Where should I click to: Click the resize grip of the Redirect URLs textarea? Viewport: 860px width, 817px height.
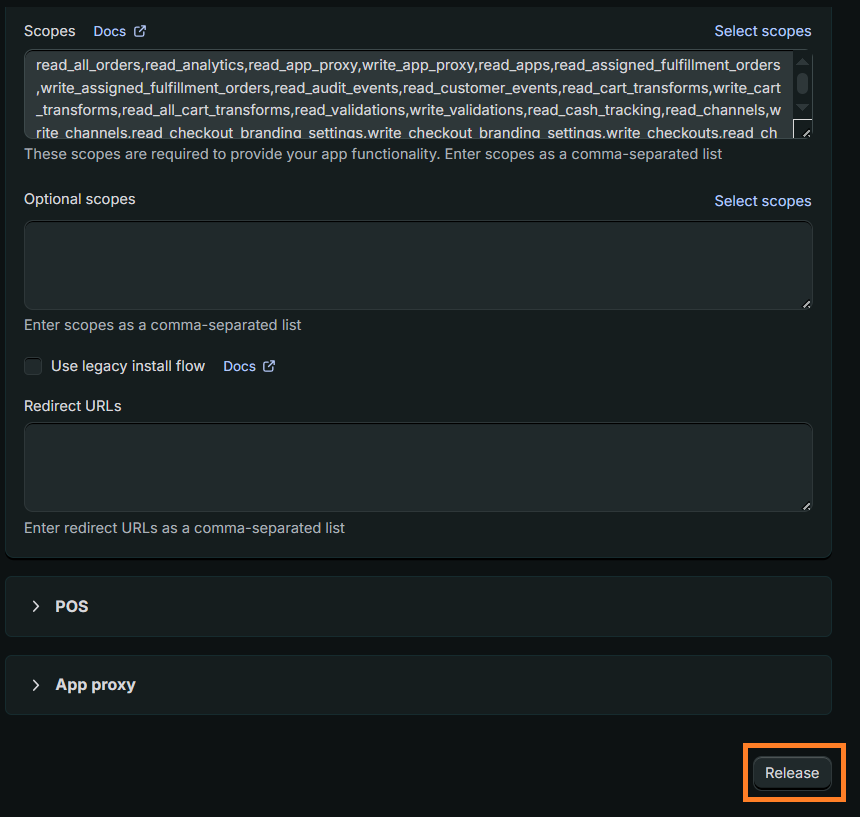(x=806, y=507)
